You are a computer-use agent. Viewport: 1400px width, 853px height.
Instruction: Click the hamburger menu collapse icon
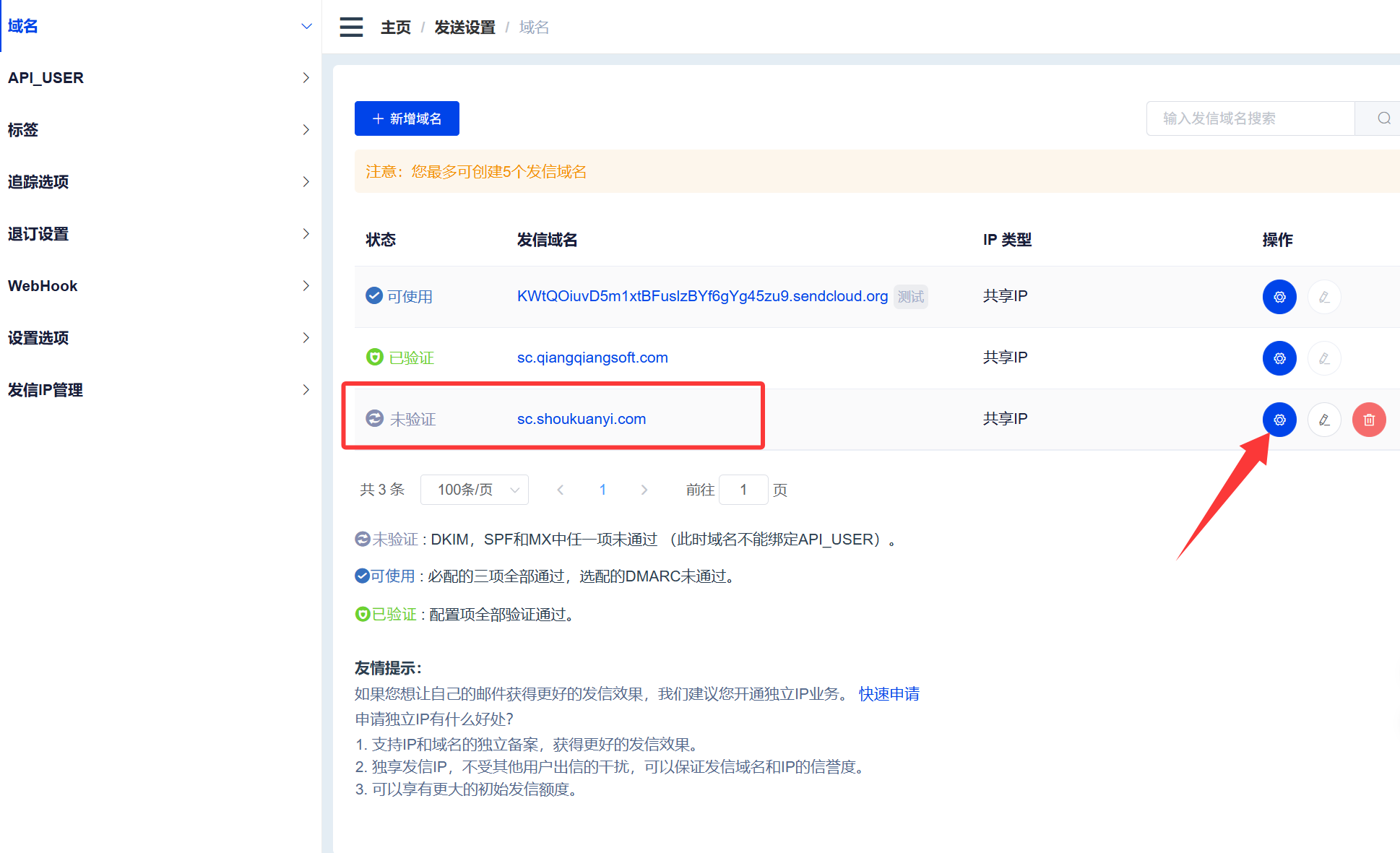[351, 27]
